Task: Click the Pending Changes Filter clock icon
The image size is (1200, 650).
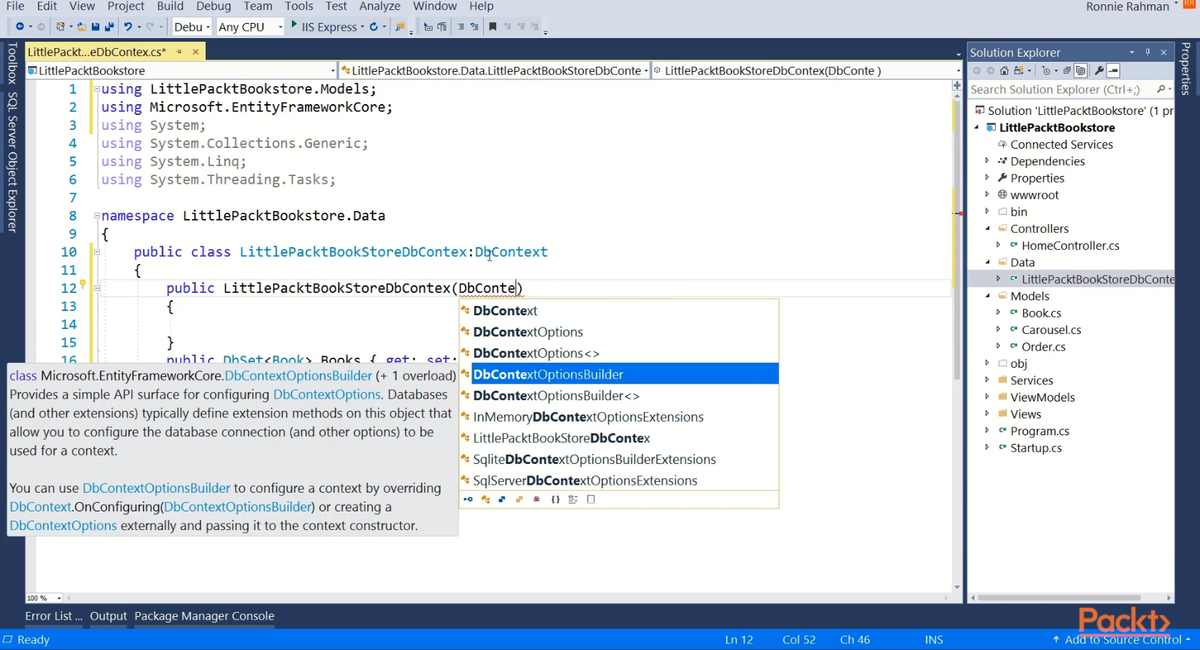Action: [1046, 71]
